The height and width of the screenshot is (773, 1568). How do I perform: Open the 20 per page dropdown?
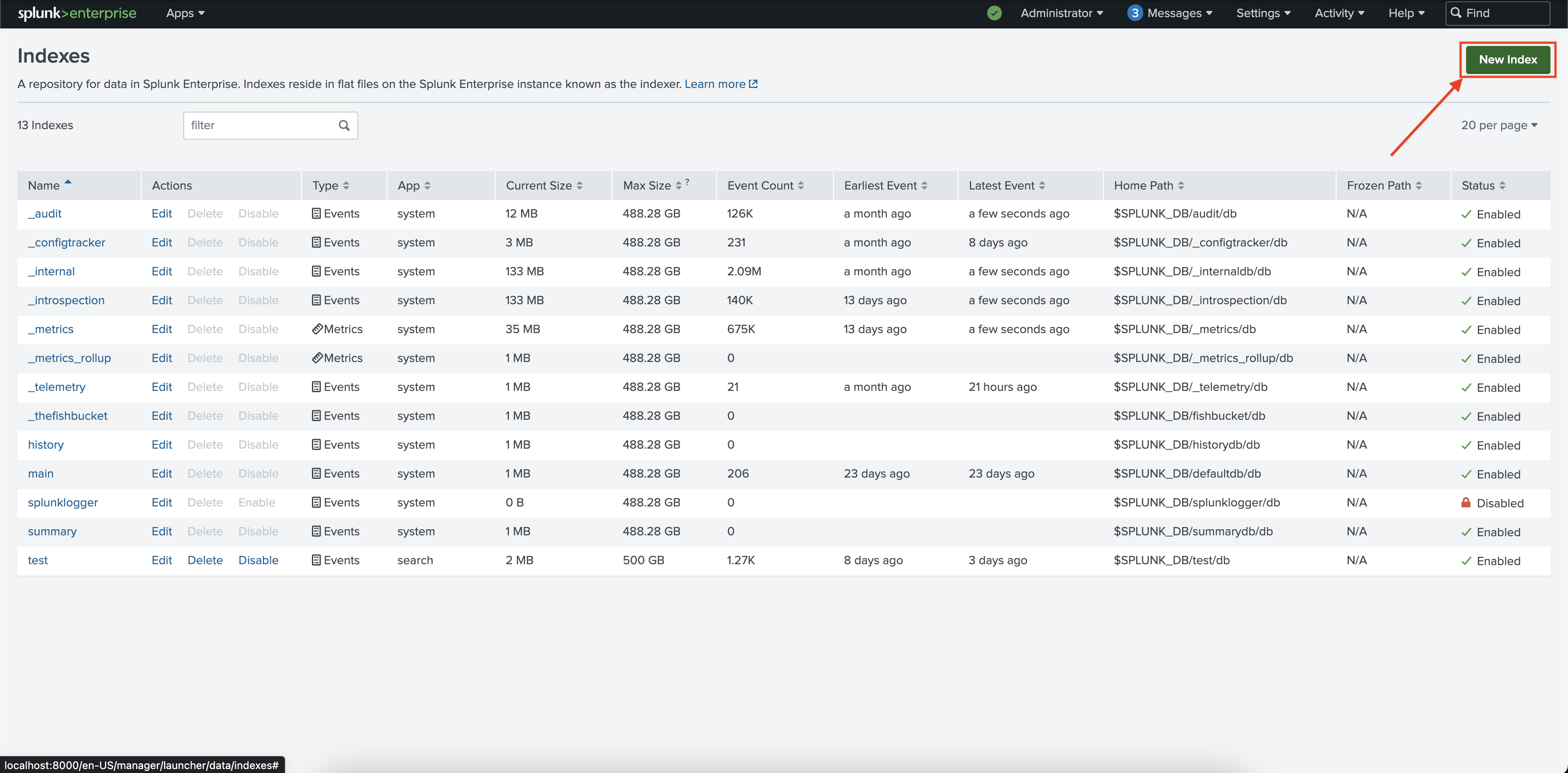(x=1498, y=125)
